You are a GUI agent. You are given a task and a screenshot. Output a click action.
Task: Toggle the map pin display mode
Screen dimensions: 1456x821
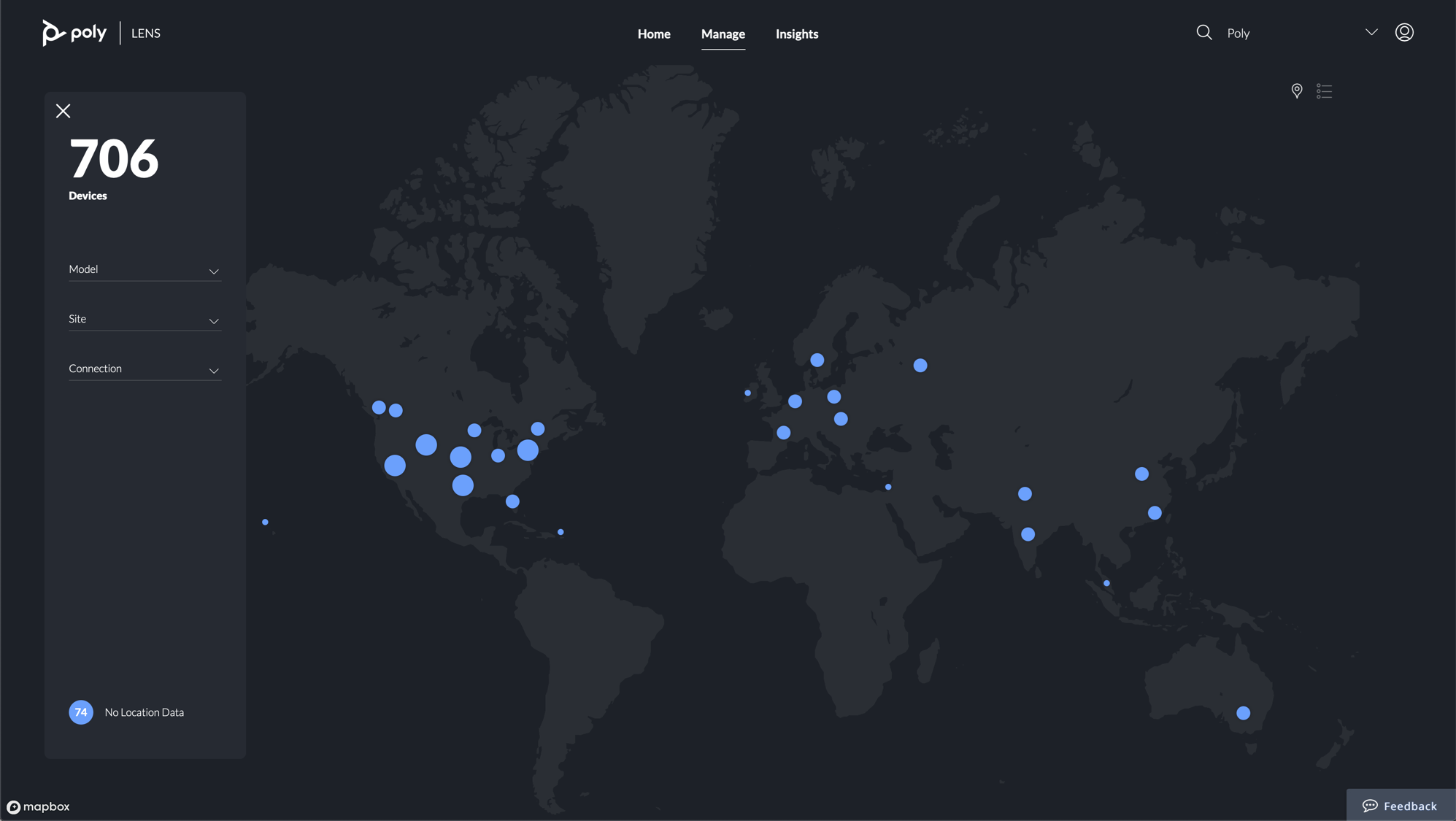pos(1296,90)
